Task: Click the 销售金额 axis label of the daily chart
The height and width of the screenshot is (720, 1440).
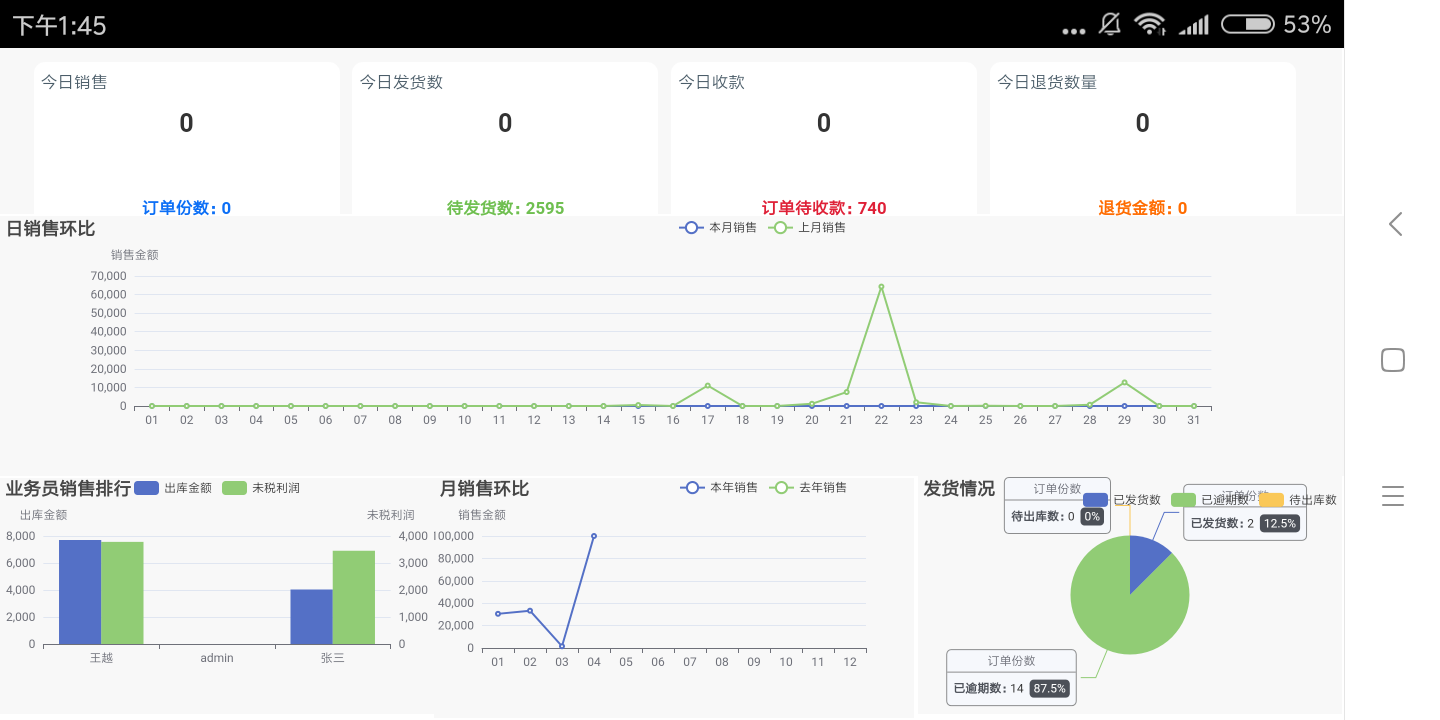Action: (x=134, y=255)
